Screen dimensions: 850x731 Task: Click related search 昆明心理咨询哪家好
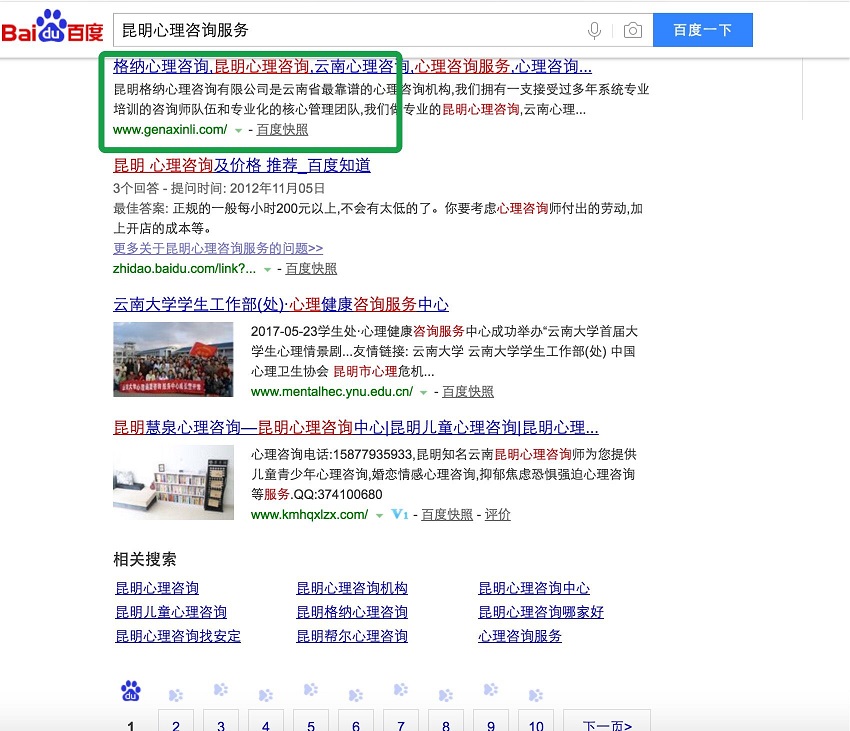tap(541, 612)
